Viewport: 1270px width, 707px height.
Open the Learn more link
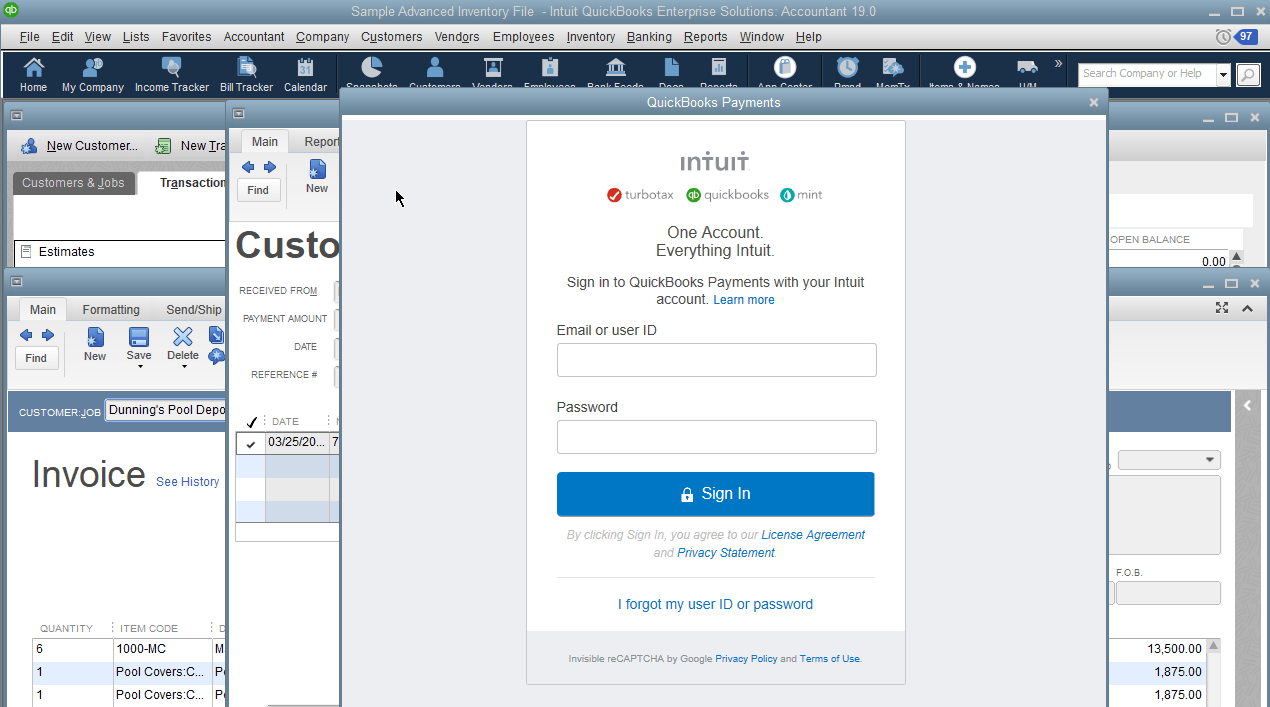(744, 300)
